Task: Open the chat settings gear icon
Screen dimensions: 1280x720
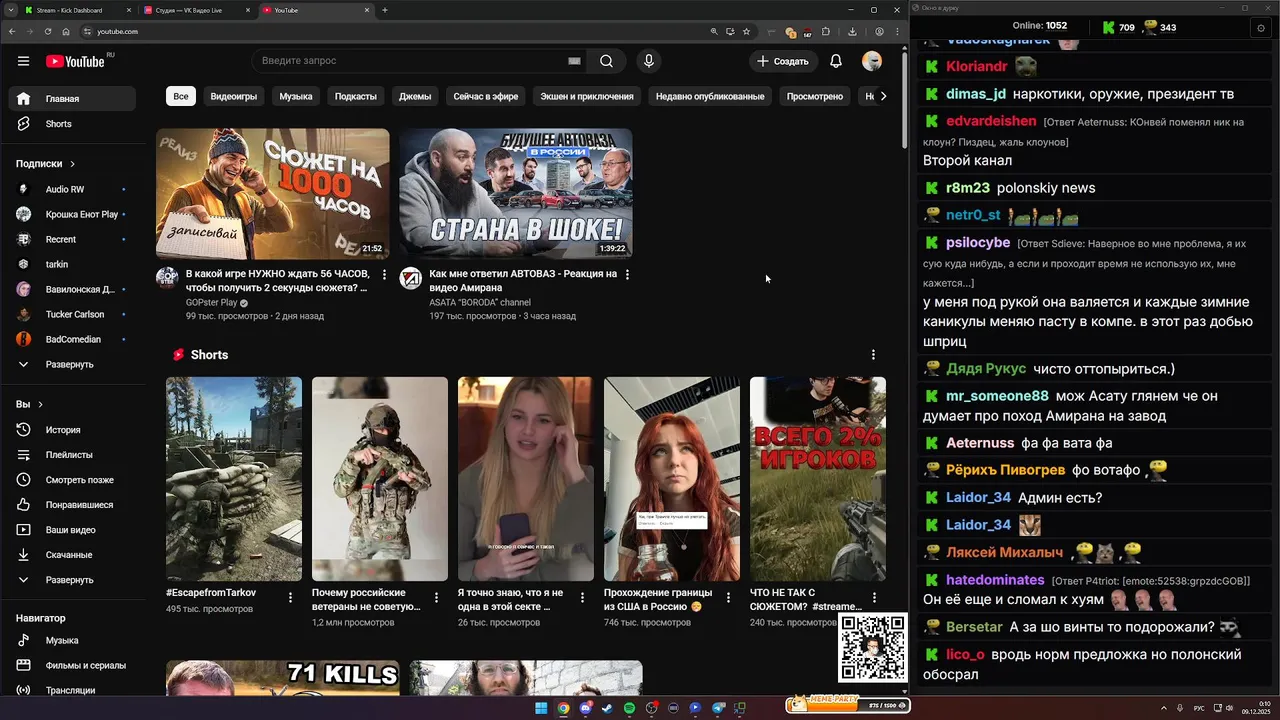Action: (1260, 28)
